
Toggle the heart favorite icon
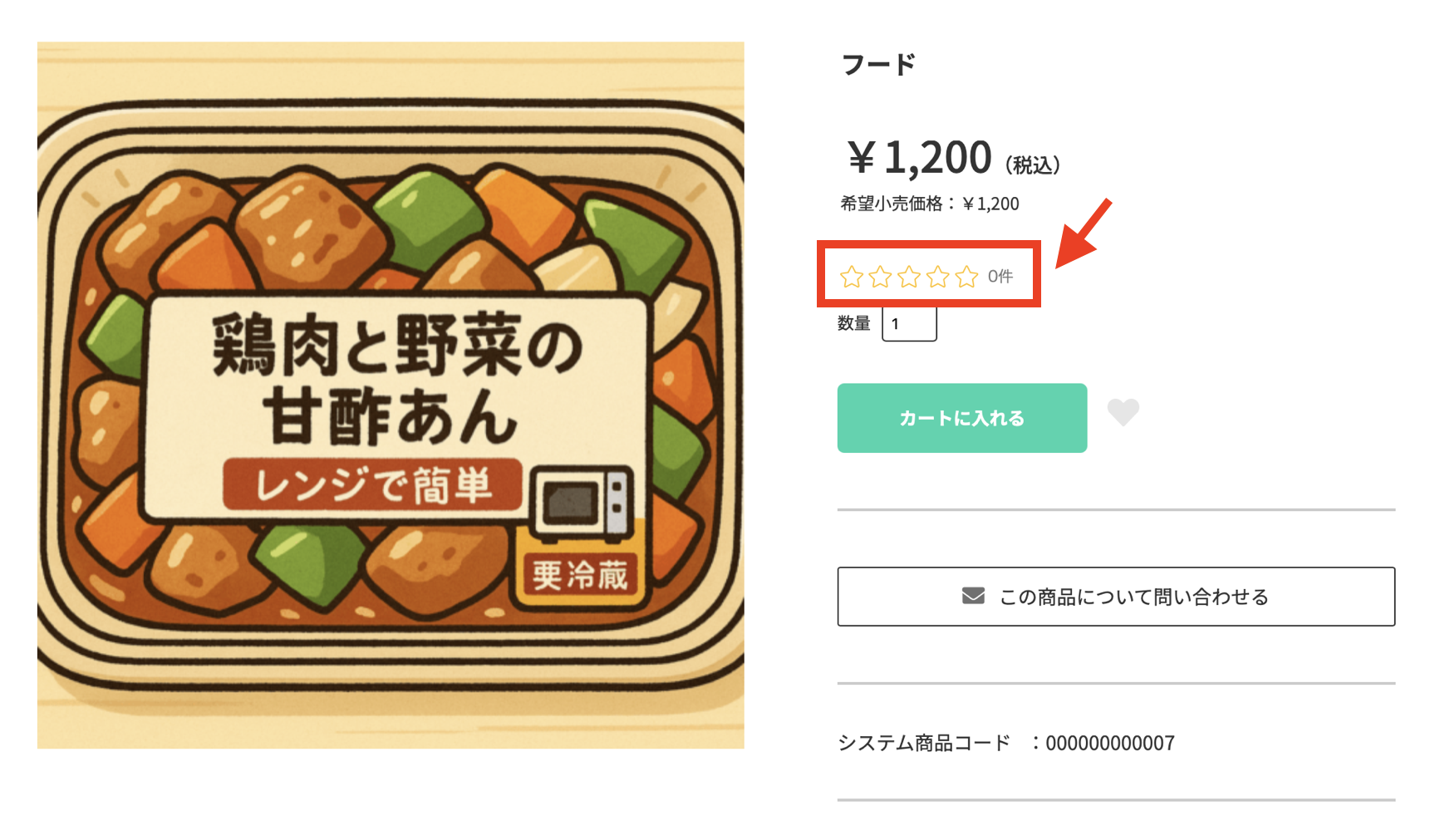tap(1123, 411)
